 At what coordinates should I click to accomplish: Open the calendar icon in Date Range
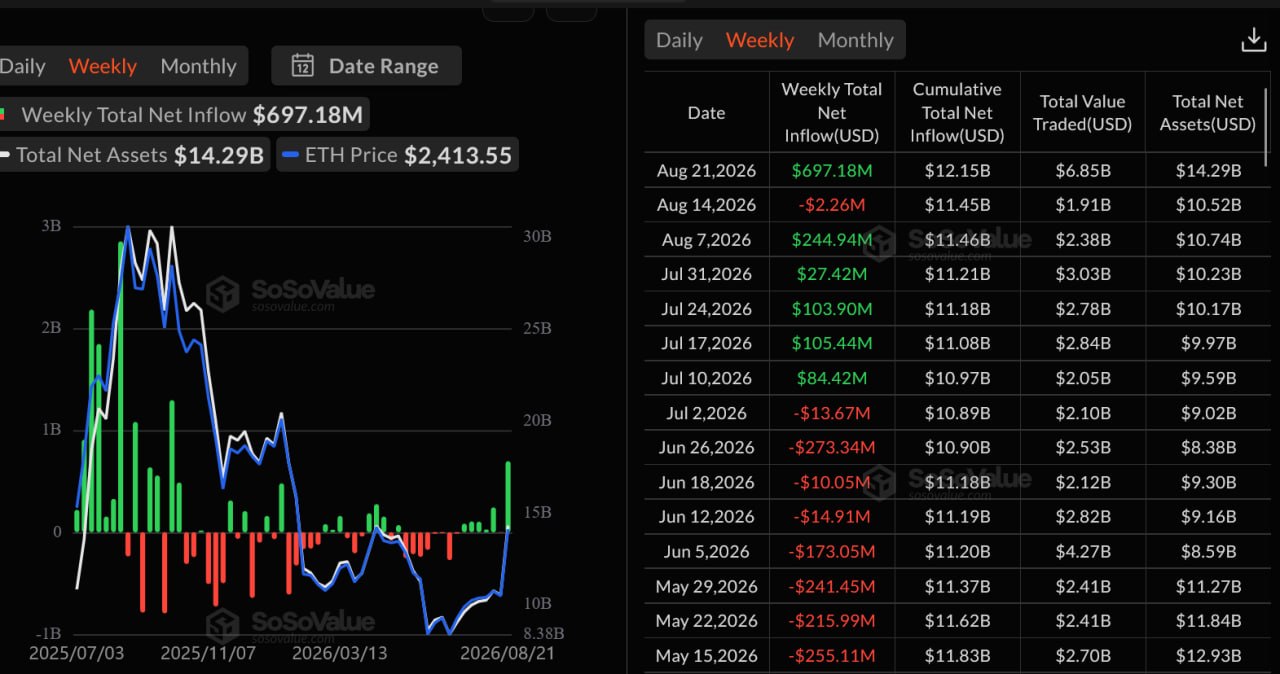[302, 66]
